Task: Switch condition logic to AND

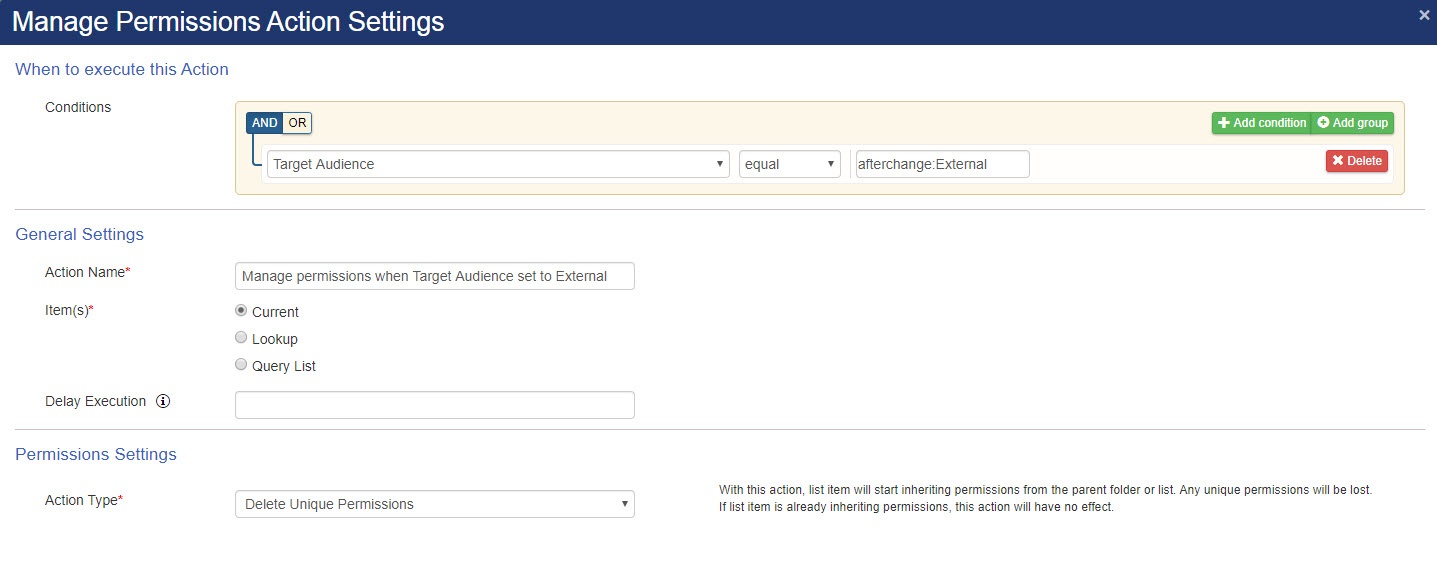Action: pyautogui.click(x=265, y=123)
